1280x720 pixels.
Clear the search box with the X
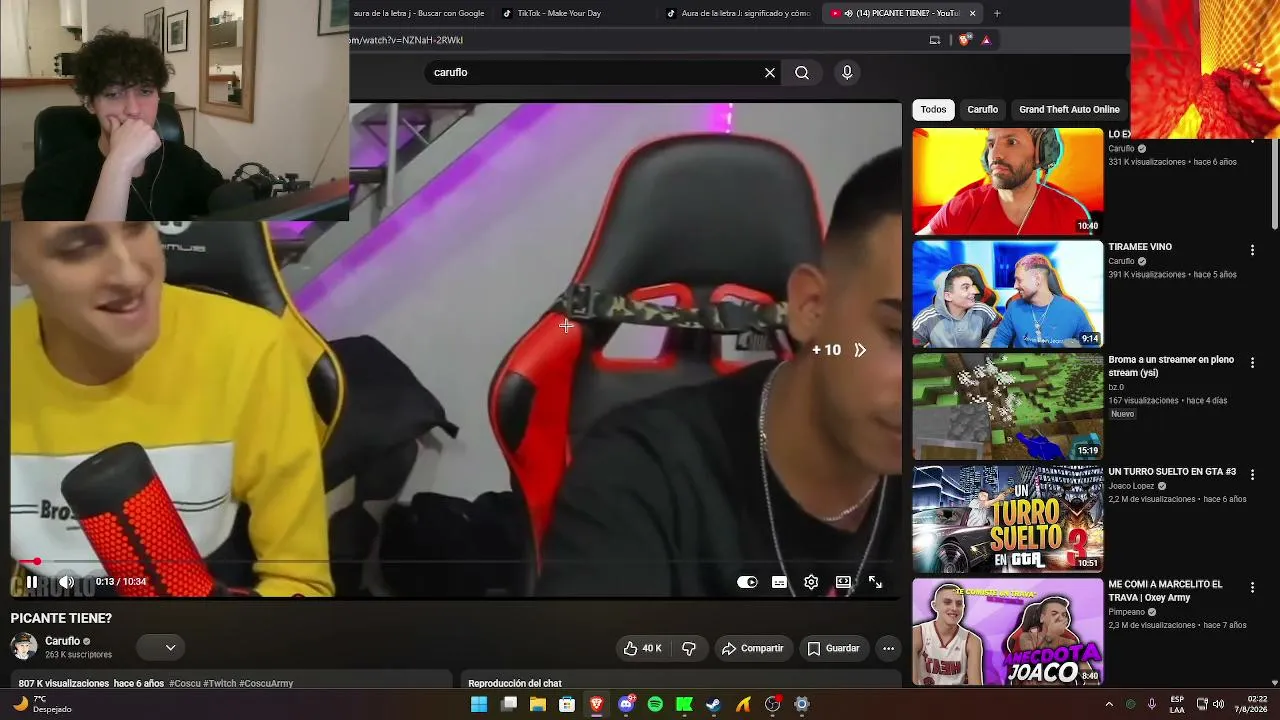point(770,73)
